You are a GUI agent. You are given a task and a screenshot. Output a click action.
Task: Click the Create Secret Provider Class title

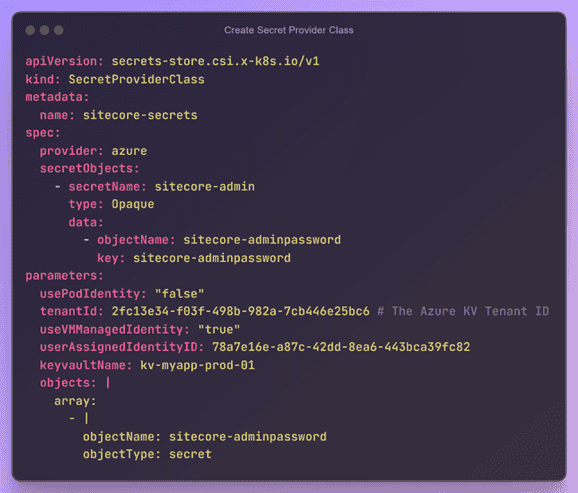click(x=289, y=30)
